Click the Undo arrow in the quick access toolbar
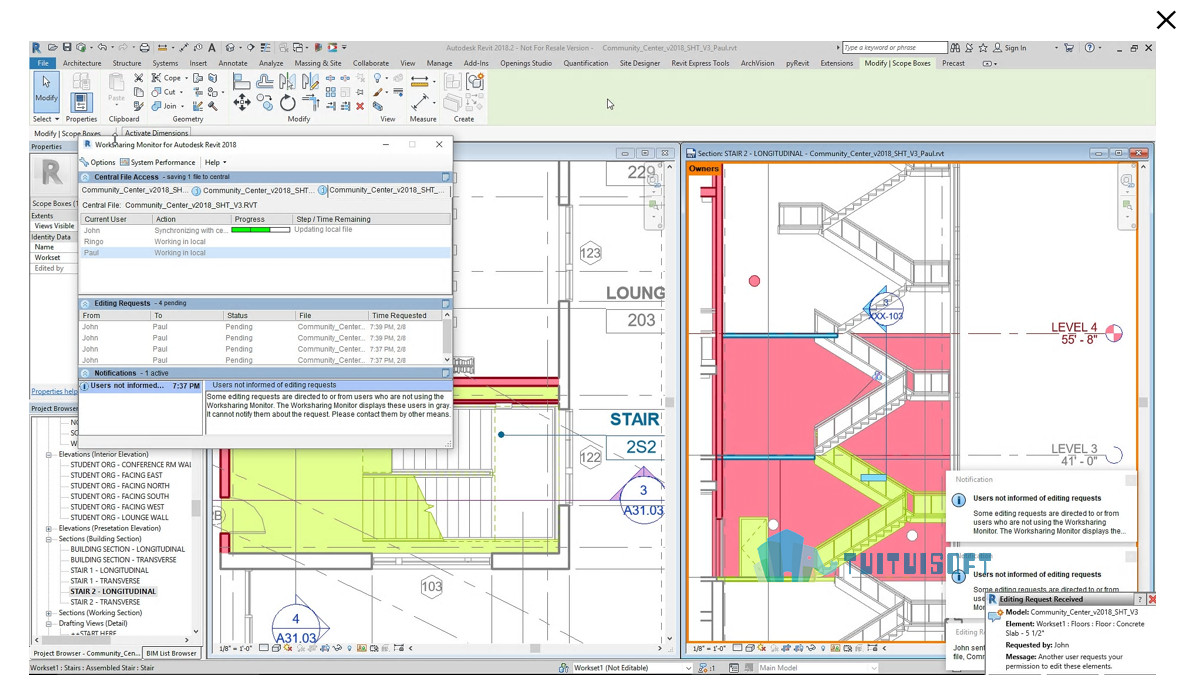This screenshot has height=696, width=1184. pos(102,48)
